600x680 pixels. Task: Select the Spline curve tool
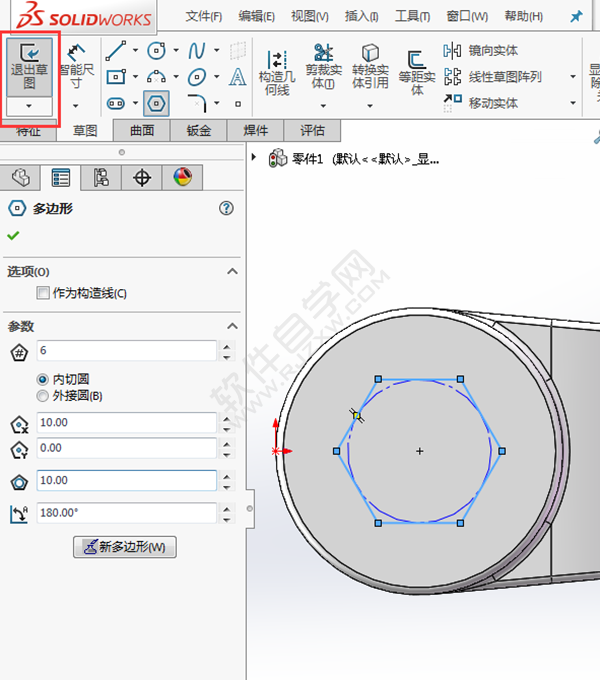click(x=197, y=50)
